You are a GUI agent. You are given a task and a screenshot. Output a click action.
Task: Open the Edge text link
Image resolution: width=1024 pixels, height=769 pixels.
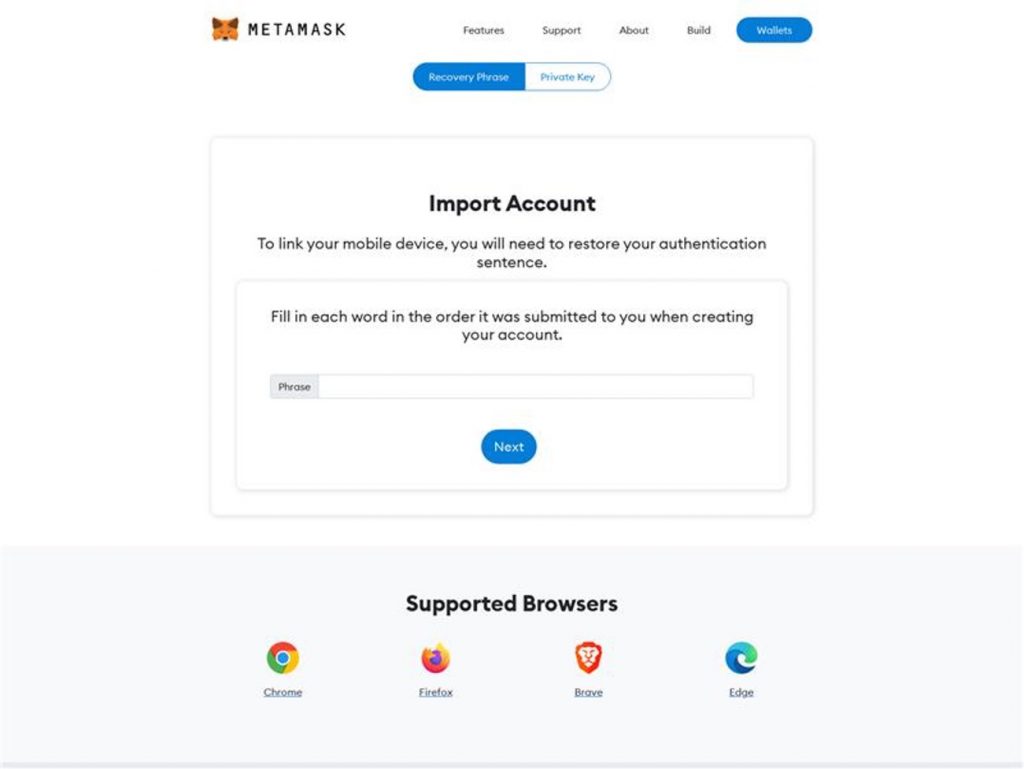click(x=741, y=692)
